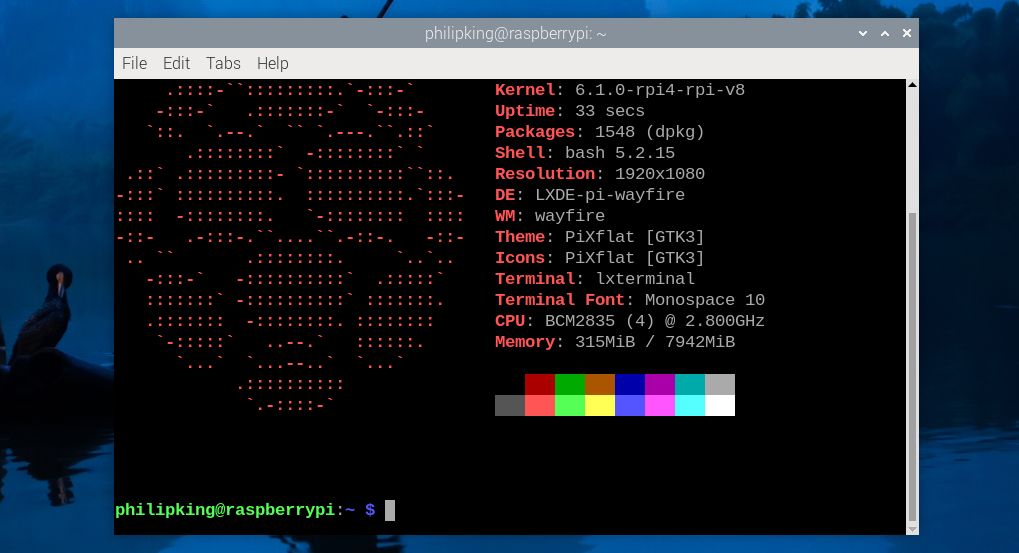
Task: Click the window title philipking@raspberrypi
Action: pos(515,33)
